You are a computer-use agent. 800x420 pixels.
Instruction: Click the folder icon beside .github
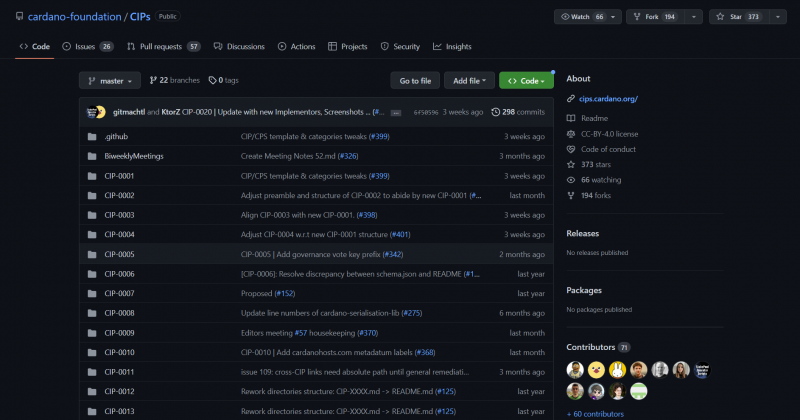tap(91, 136)
